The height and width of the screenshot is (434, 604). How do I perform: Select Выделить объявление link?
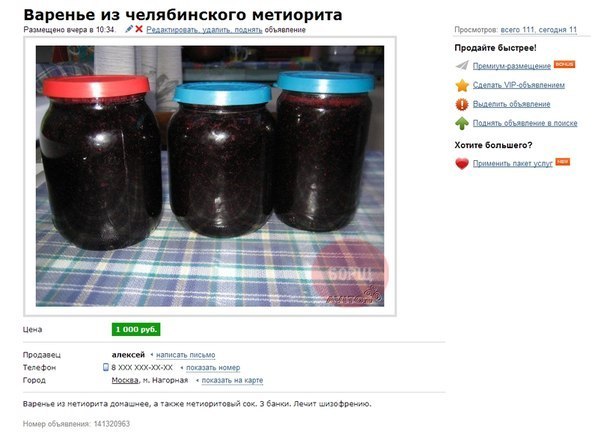coord(511,104)
